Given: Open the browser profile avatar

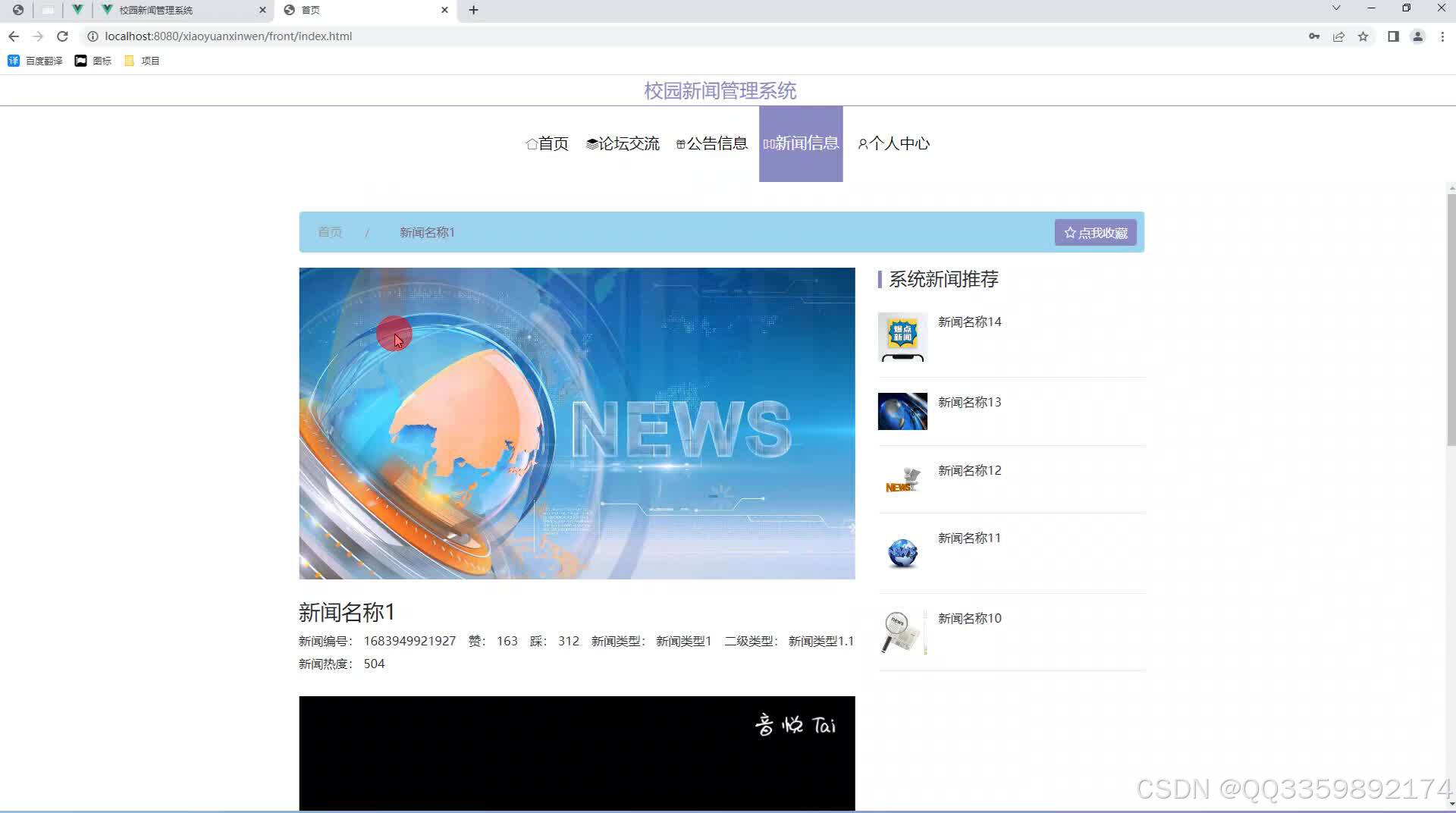Looking at the screenshot, I should point(1417,36).
